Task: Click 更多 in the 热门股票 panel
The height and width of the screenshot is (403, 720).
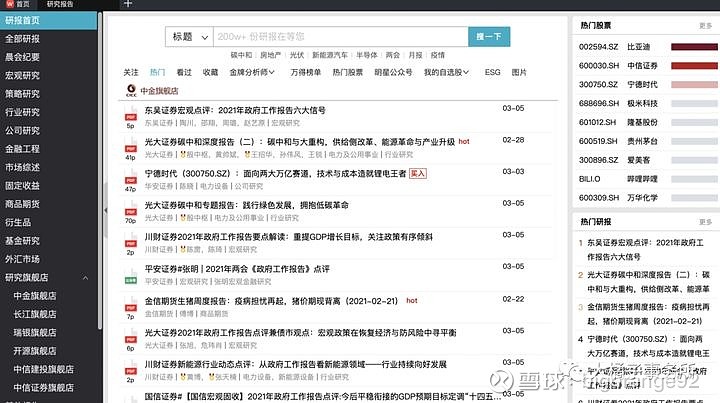Action: [705, 26]
